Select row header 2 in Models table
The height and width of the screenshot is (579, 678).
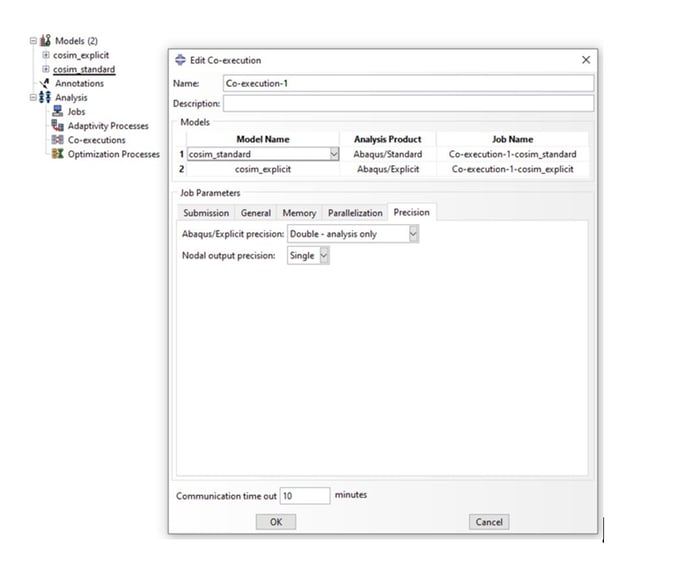tap(182, 169)
